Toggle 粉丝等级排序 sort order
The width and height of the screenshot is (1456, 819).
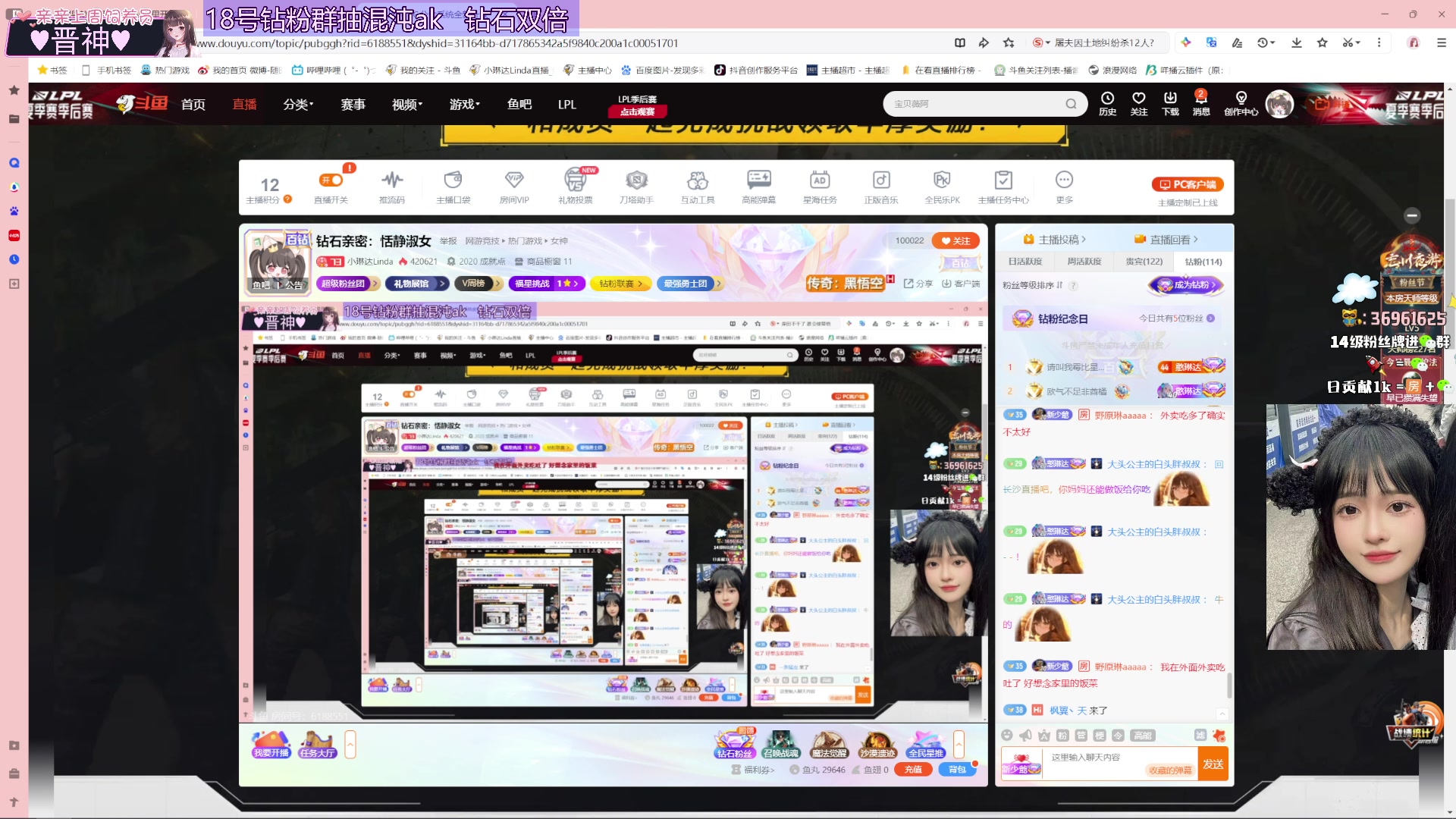[1033, 285]
